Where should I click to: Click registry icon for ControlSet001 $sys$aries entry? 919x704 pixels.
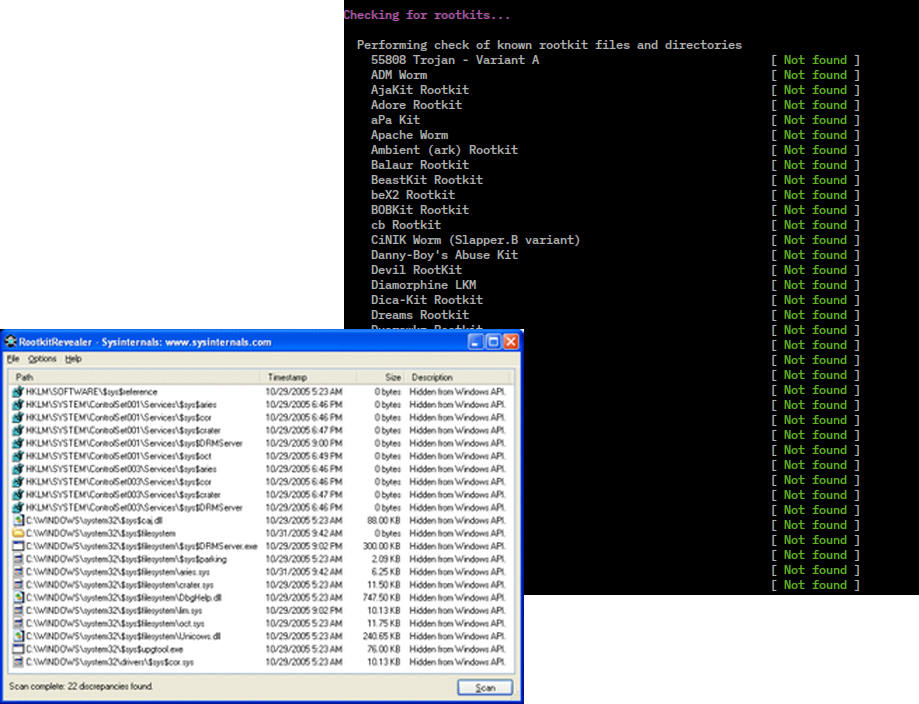point(18,404)
